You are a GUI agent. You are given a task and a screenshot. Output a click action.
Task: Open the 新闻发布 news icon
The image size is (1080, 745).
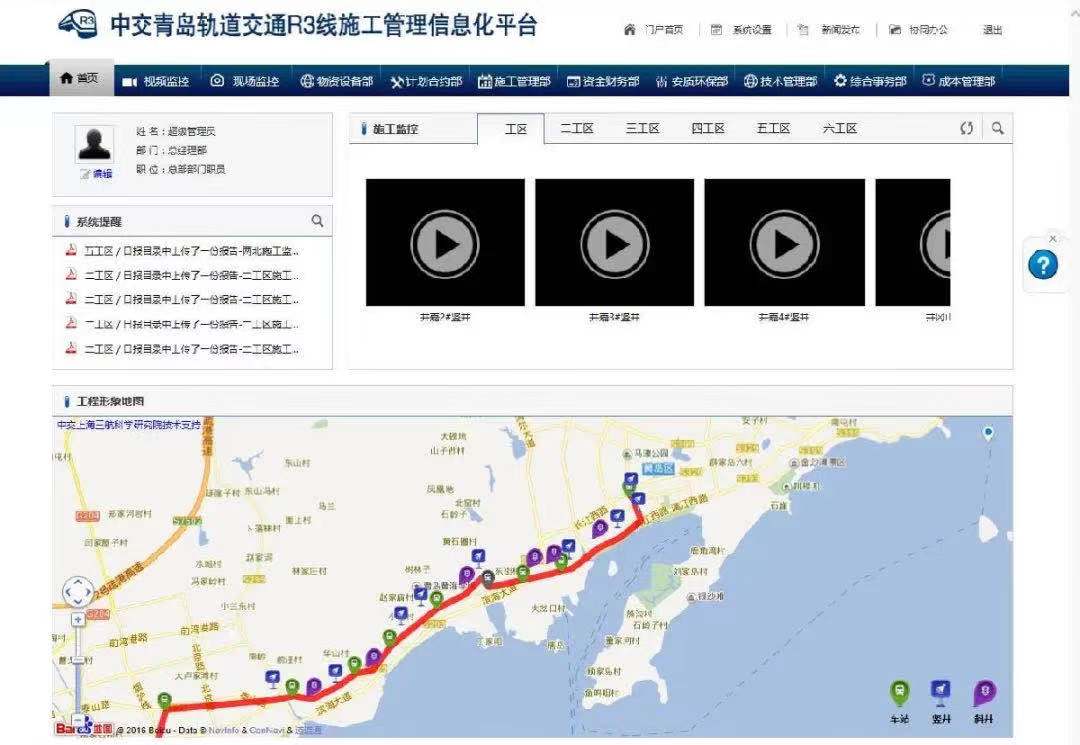pos(803,30)
